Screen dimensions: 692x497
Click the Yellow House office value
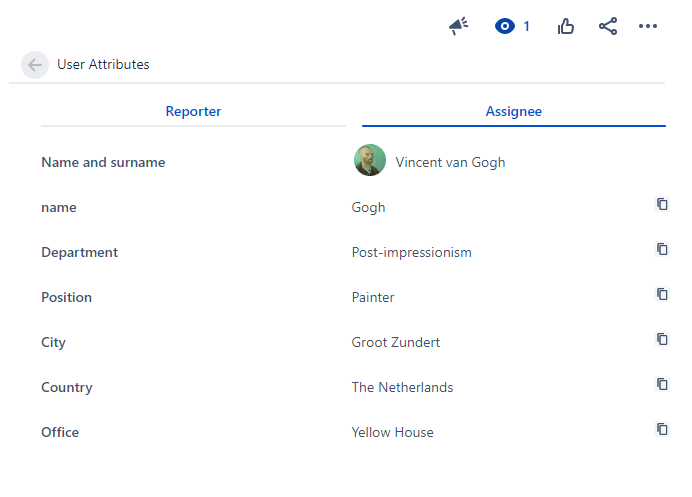click(392, 433)
